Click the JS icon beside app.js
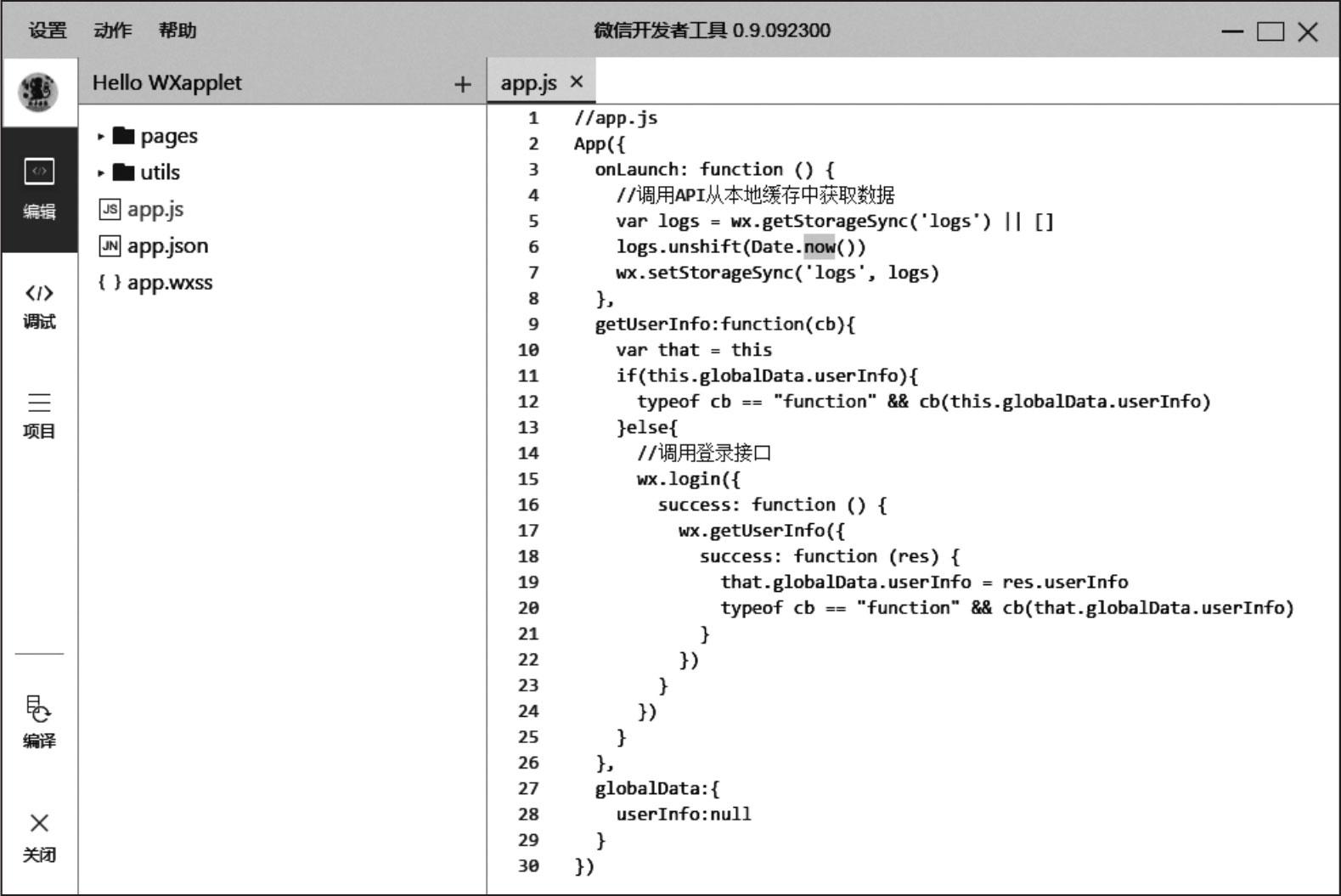This screenshot has height=896, width=1341. point(110,209)
